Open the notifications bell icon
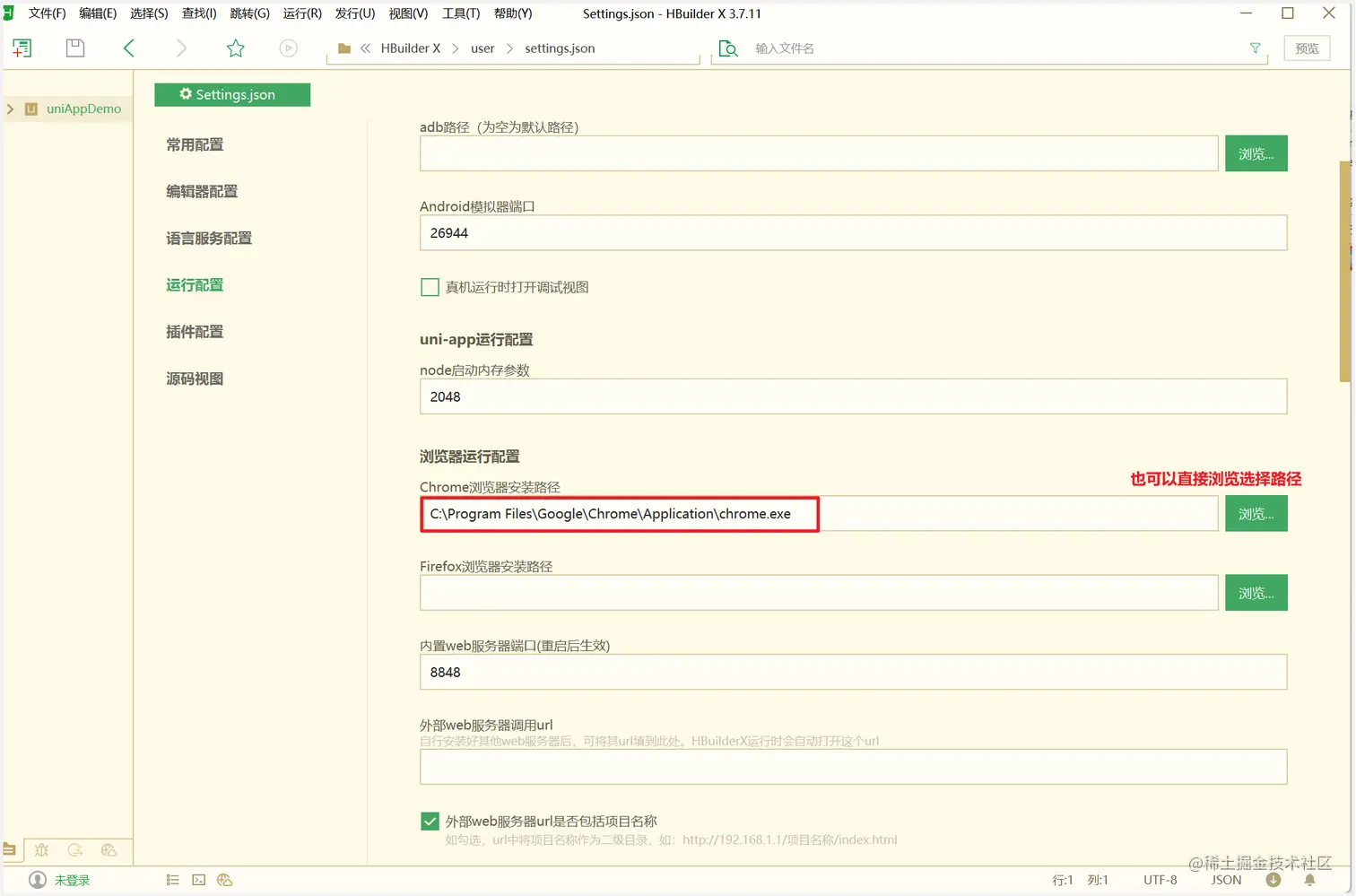This screenshot has height=896, width=1356. [x=1309, y=880]
